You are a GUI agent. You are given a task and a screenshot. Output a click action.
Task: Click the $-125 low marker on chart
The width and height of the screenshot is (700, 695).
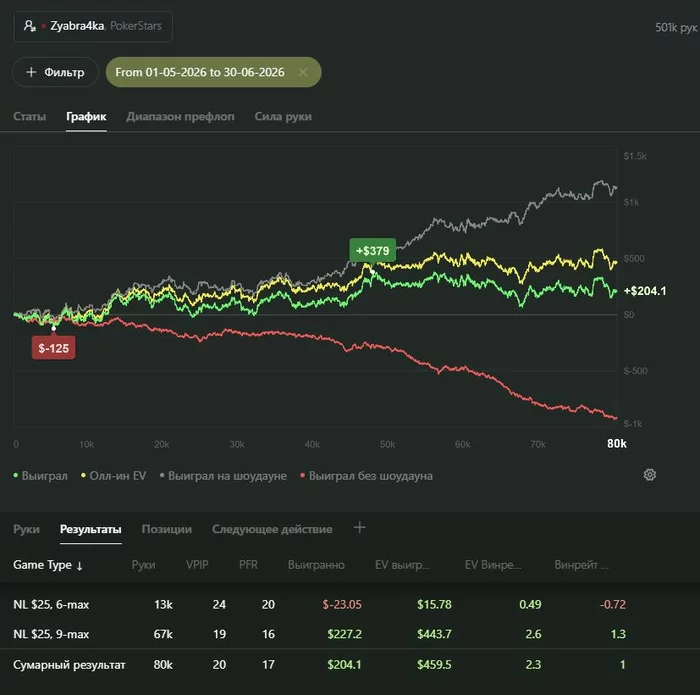tap(54, 348)
